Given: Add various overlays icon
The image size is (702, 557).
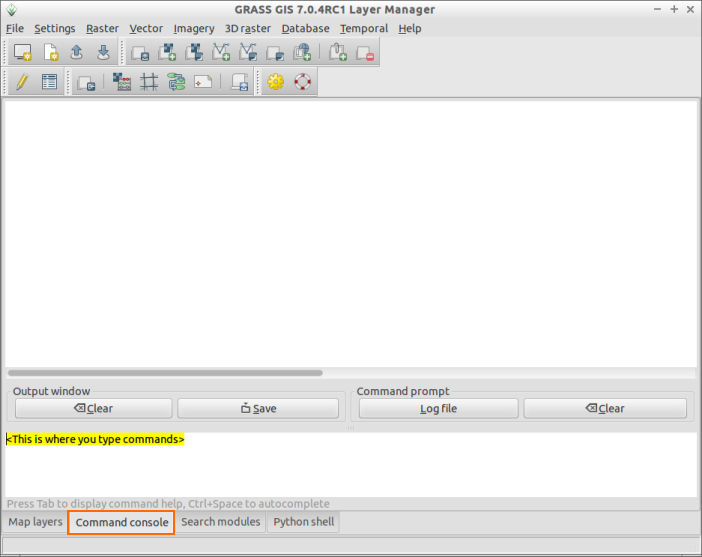Looking at the screenshot, I should (275, 53).
